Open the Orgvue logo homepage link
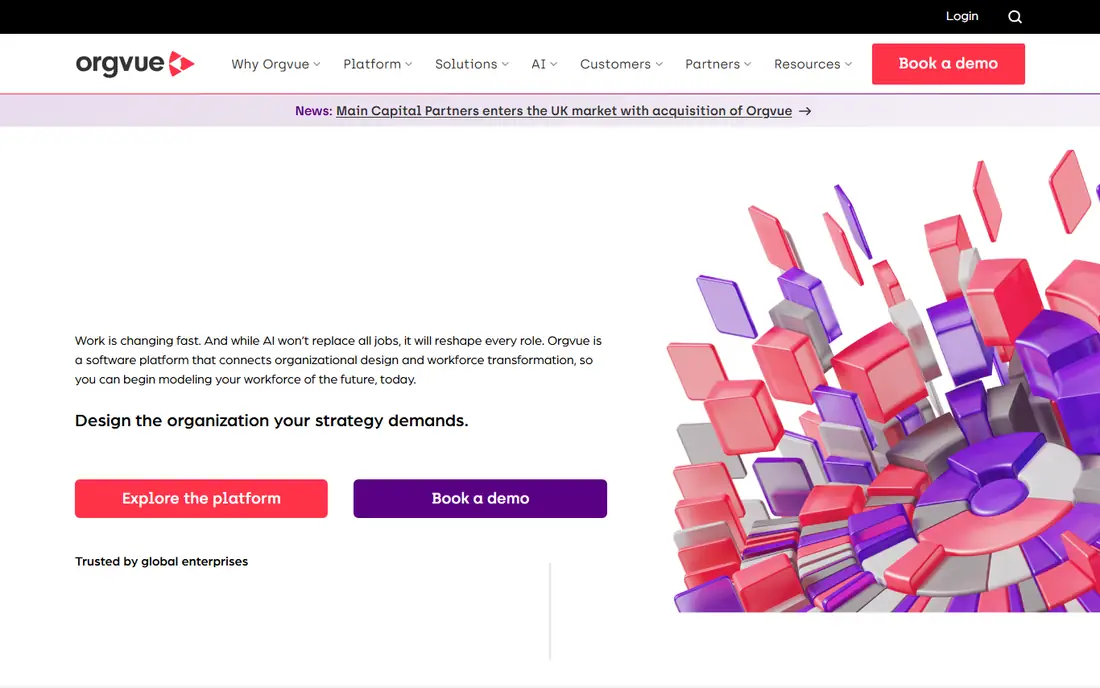Image resolution: width=1100 pixels, height=688 pixels. click(x=135, y=64)
